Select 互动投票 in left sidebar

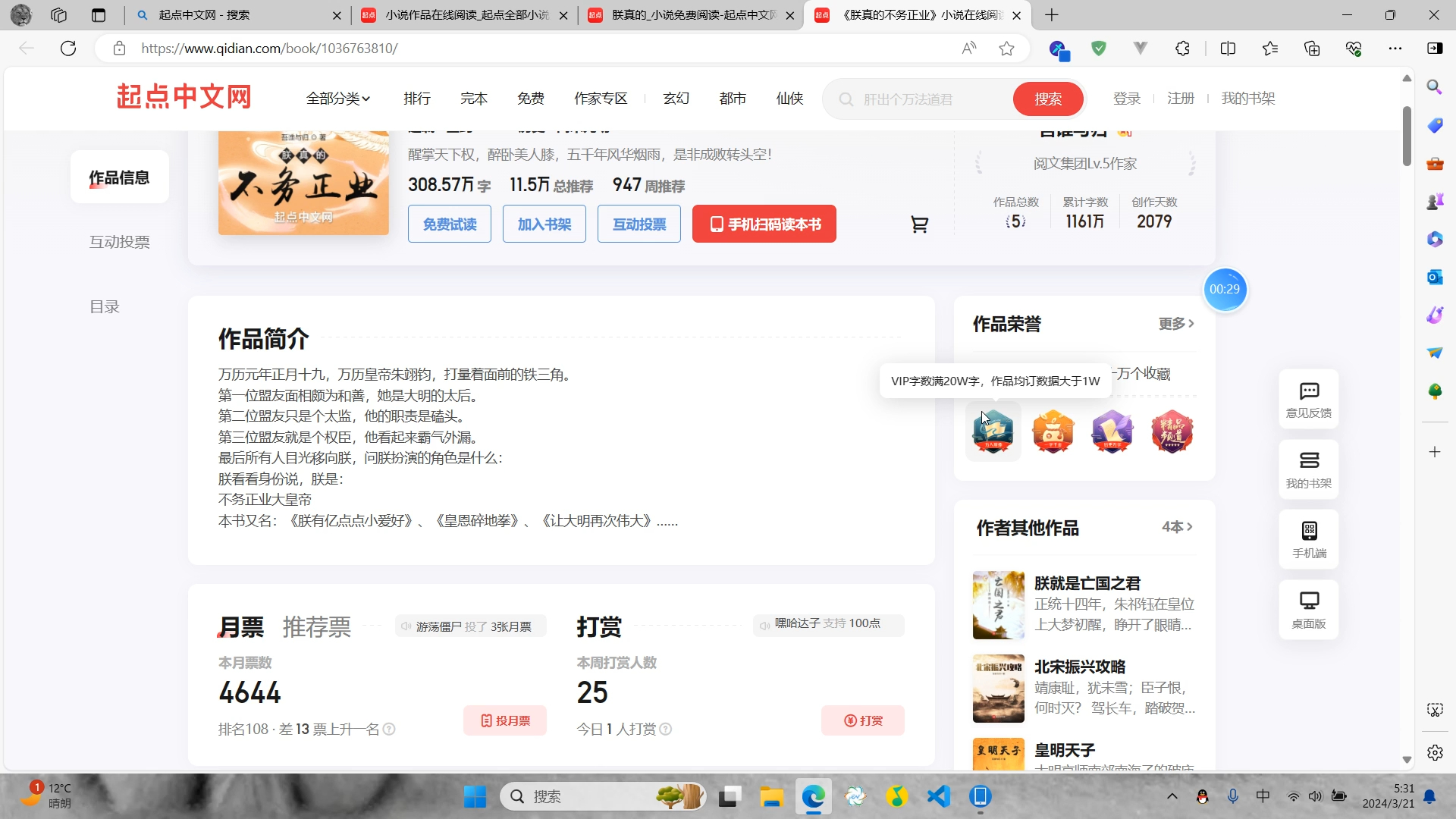[119, 242]
